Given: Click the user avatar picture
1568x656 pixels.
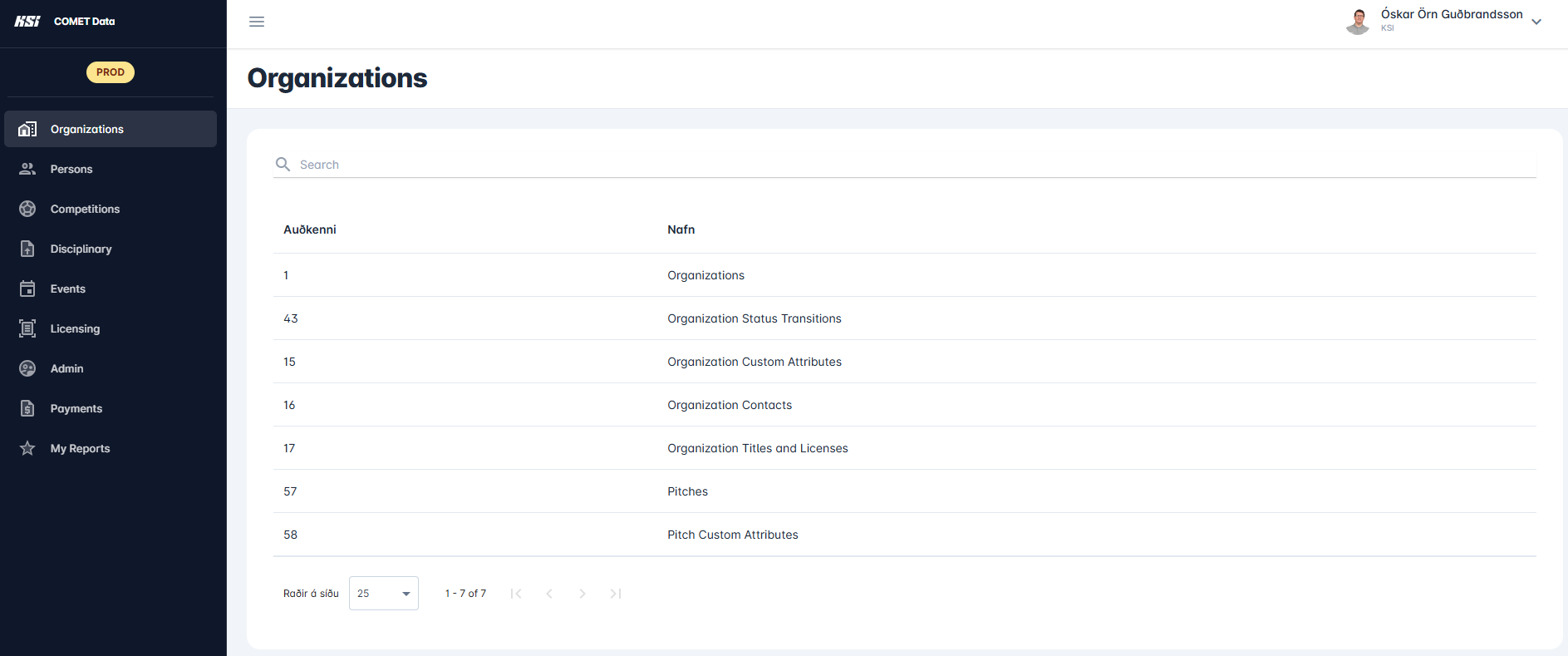Looking at the screenshot, I should point(1358,22).
